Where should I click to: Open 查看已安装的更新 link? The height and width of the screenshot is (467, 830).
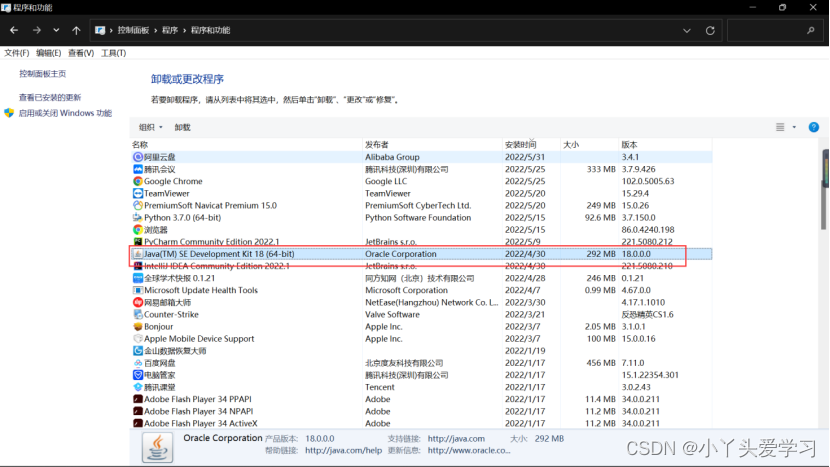pos(50,97)
